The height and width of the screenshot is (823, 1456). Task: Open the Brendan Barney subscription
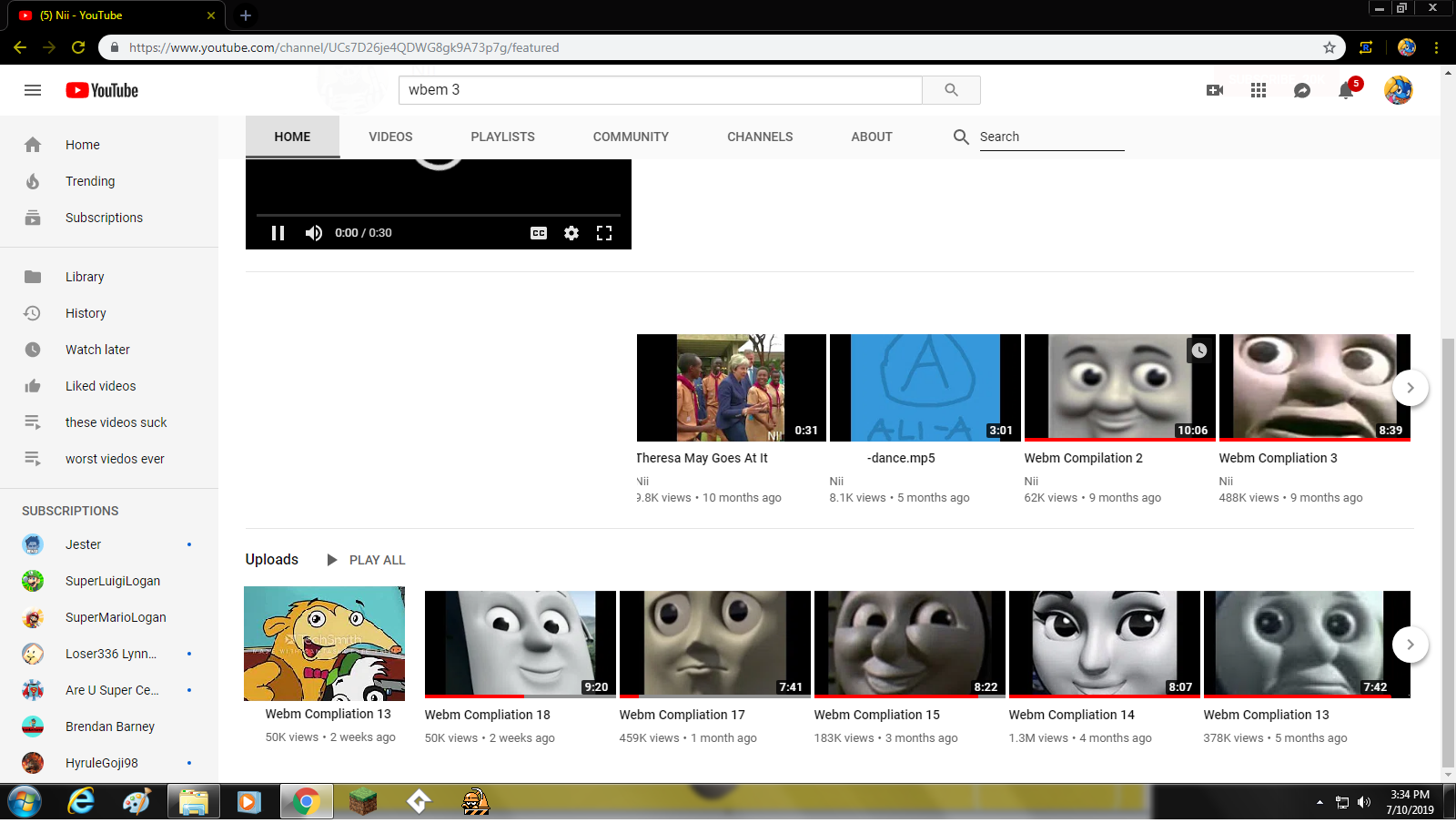[109, 726]
